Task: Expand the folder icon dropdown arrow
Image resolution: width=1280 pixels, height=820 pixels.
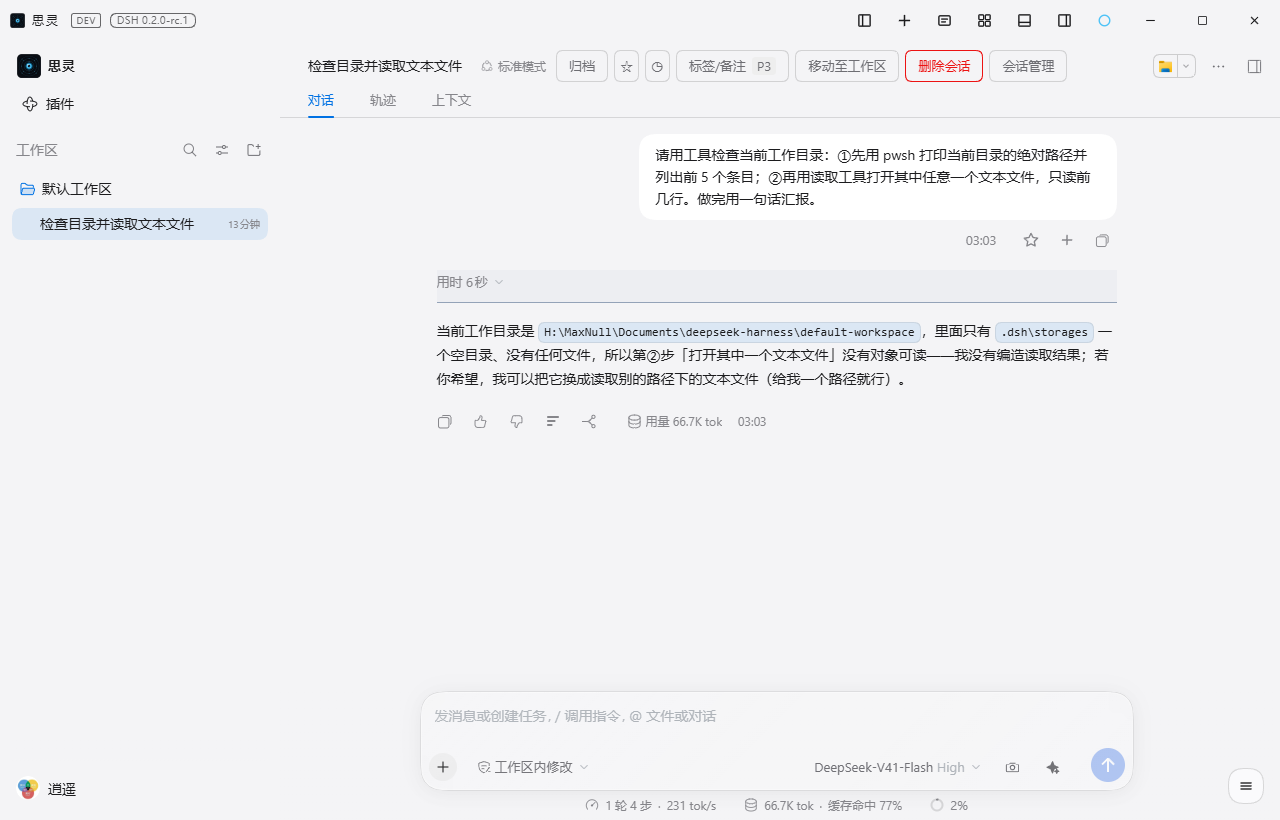Action: pos(1186,66)
